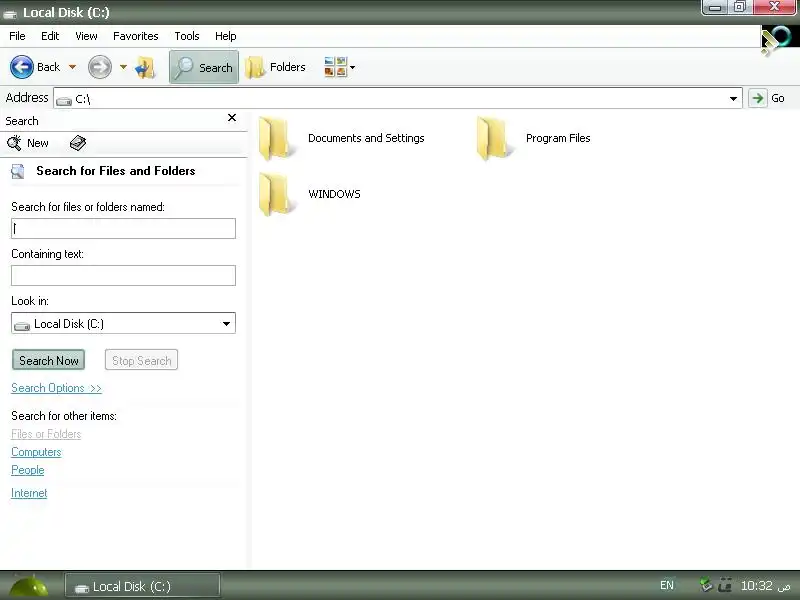Click the Internet link

click(29, 493)
